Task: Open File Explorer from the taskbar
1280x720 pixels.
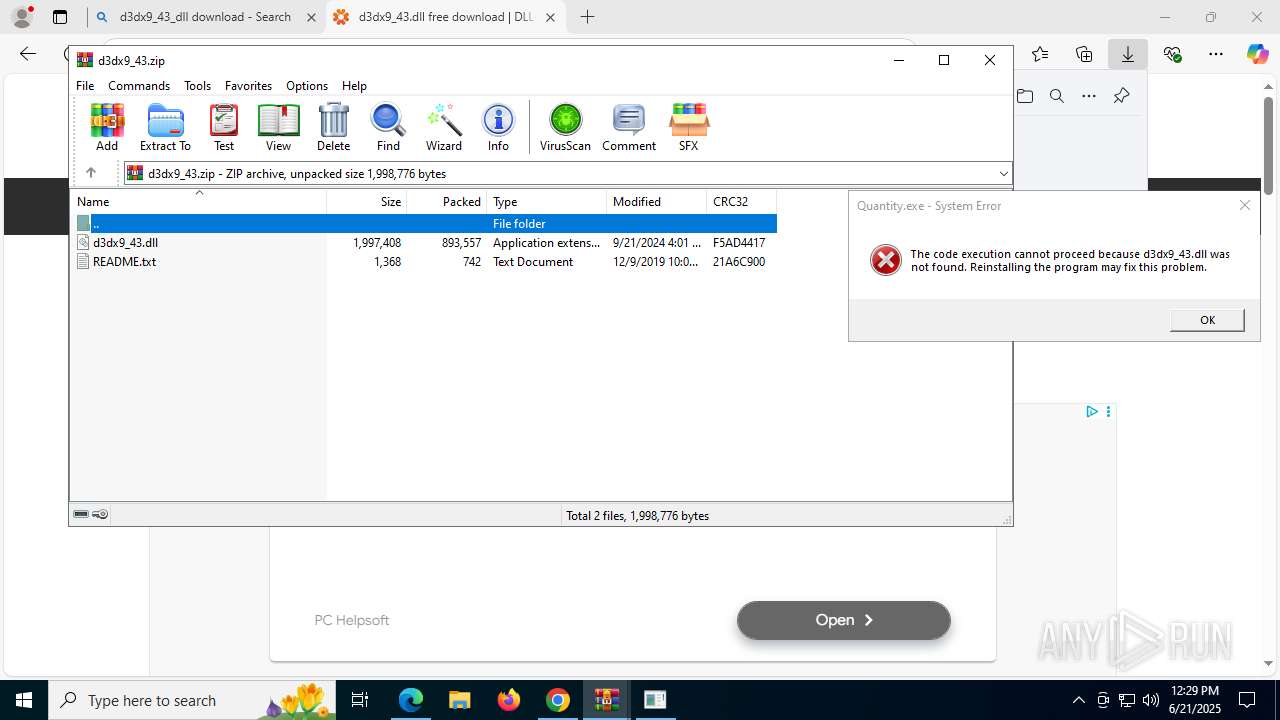Action: click(x=459, y=700)
